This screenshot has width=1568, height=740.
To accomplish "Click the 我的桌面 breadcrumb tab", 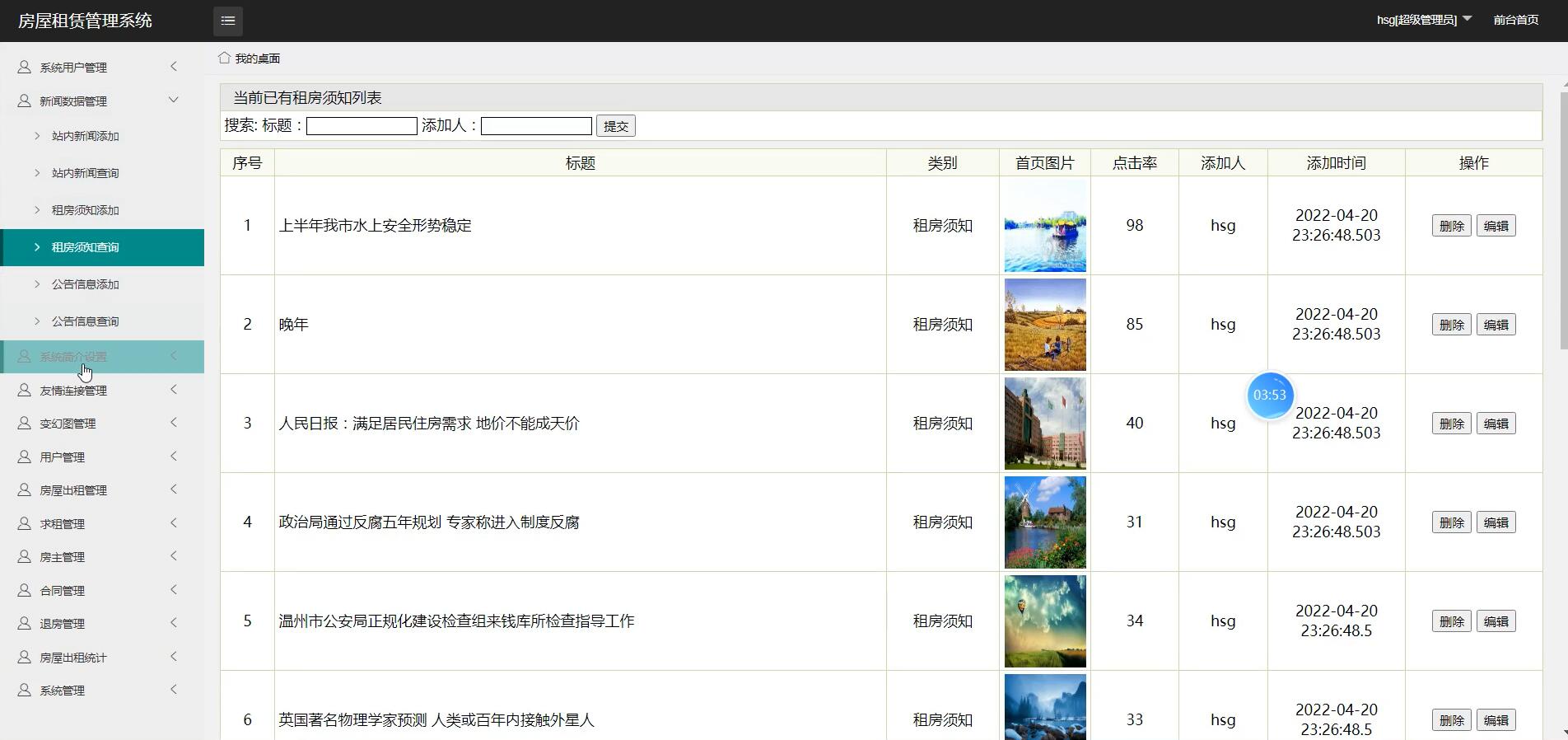I will 257,59.
